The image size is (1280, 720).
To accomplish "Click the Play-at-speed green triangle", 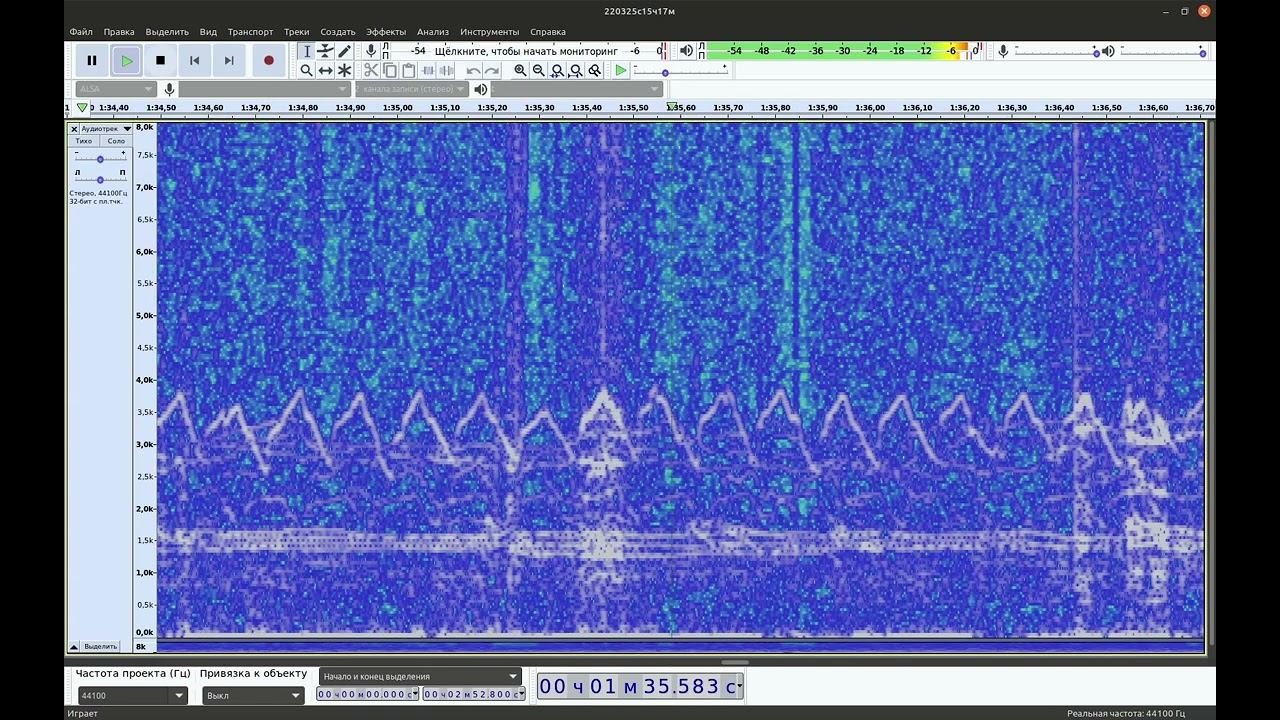I will [621, 70].
